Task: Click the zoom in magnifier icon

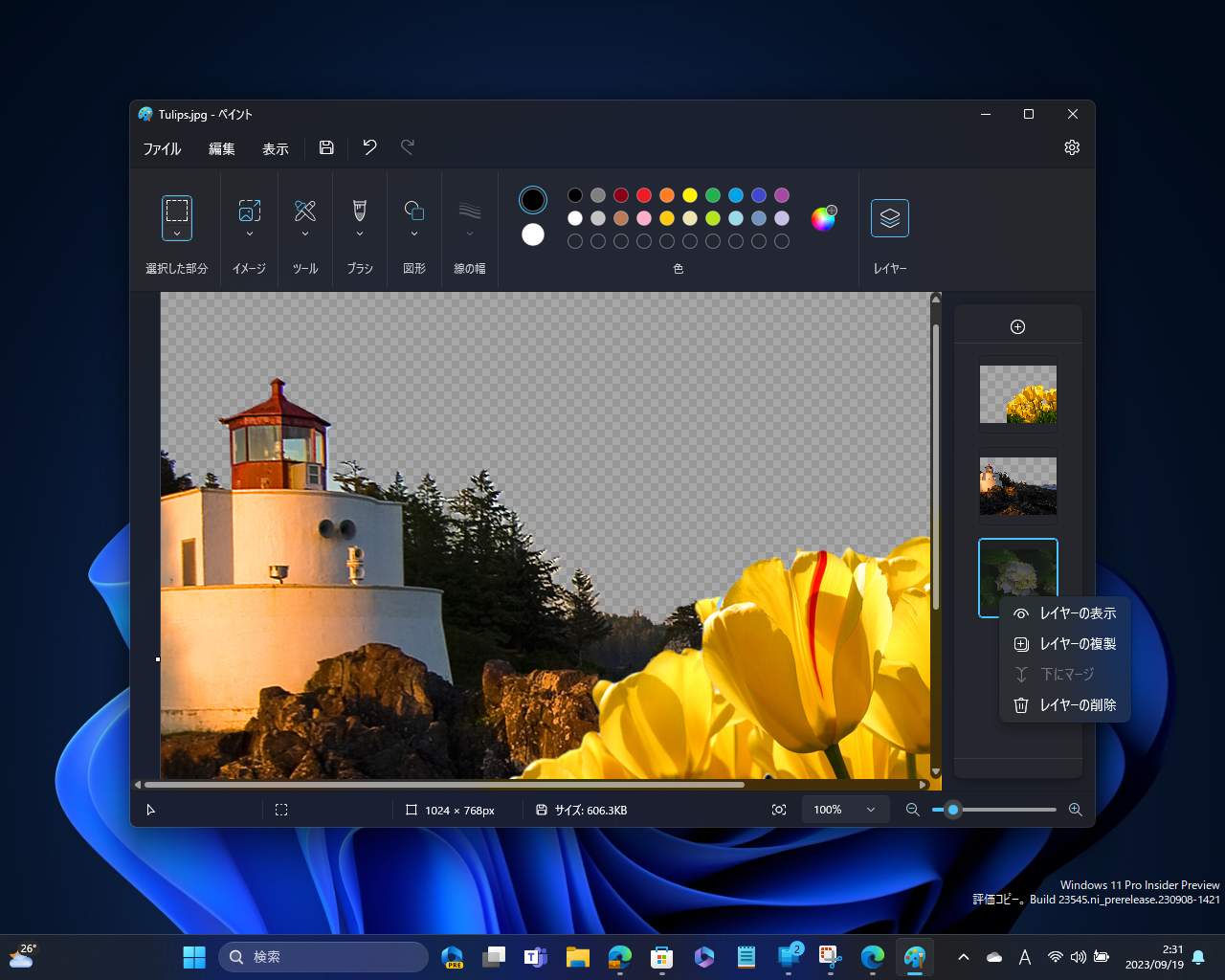Action: 1075,810
